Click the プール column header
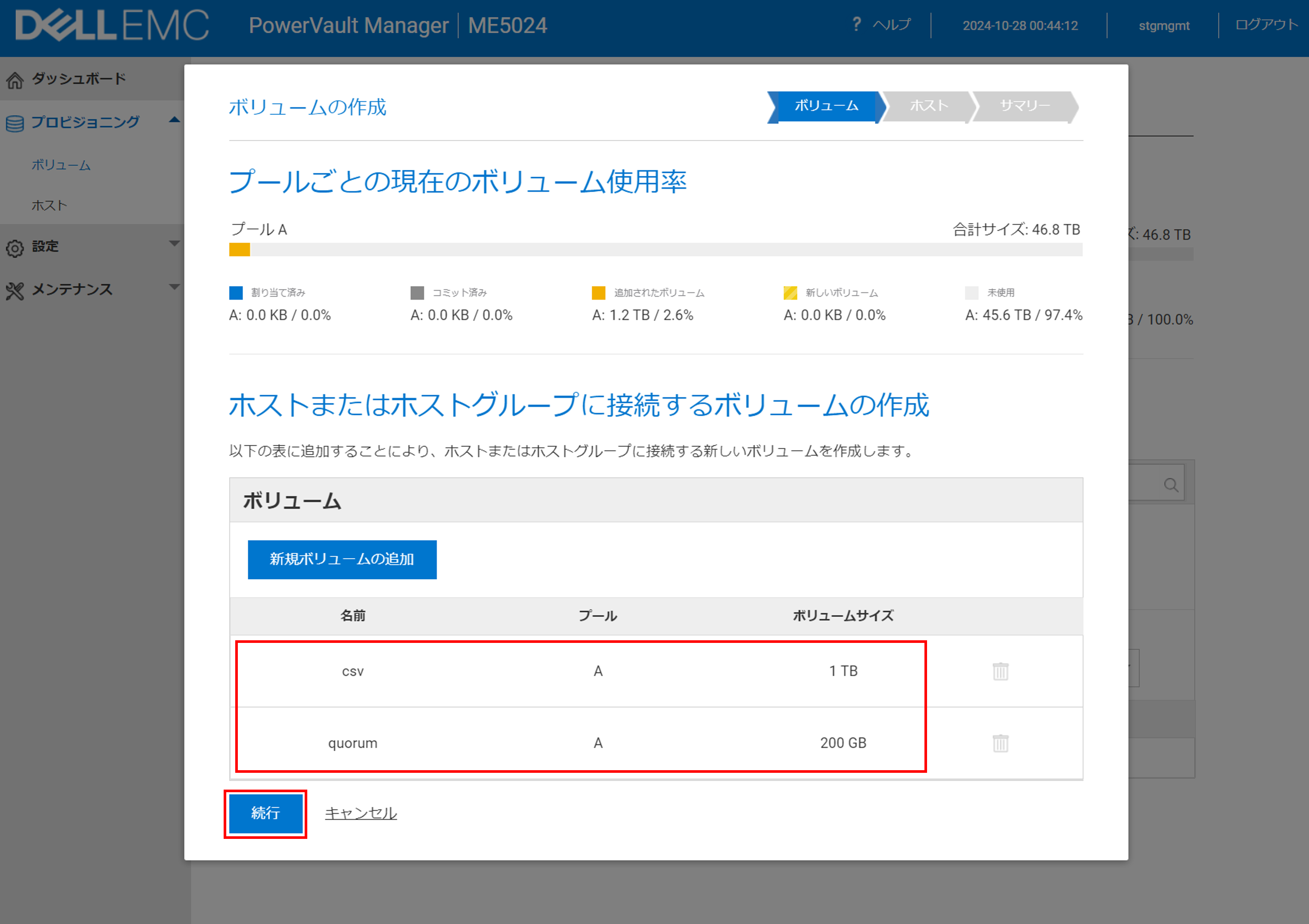The image size is (1309, 924). click(x=598, y=616)
